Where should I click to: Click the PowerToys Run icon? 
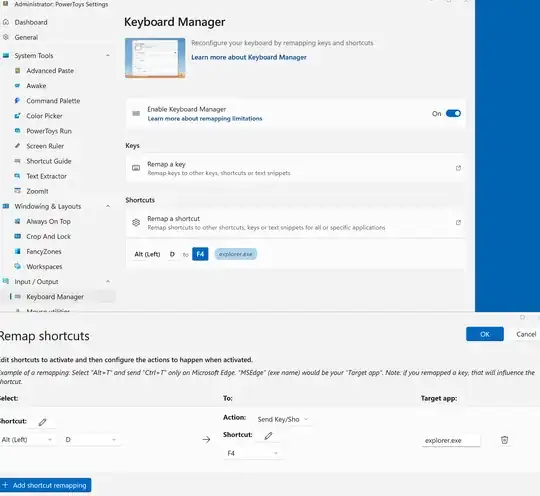point(18,131)
